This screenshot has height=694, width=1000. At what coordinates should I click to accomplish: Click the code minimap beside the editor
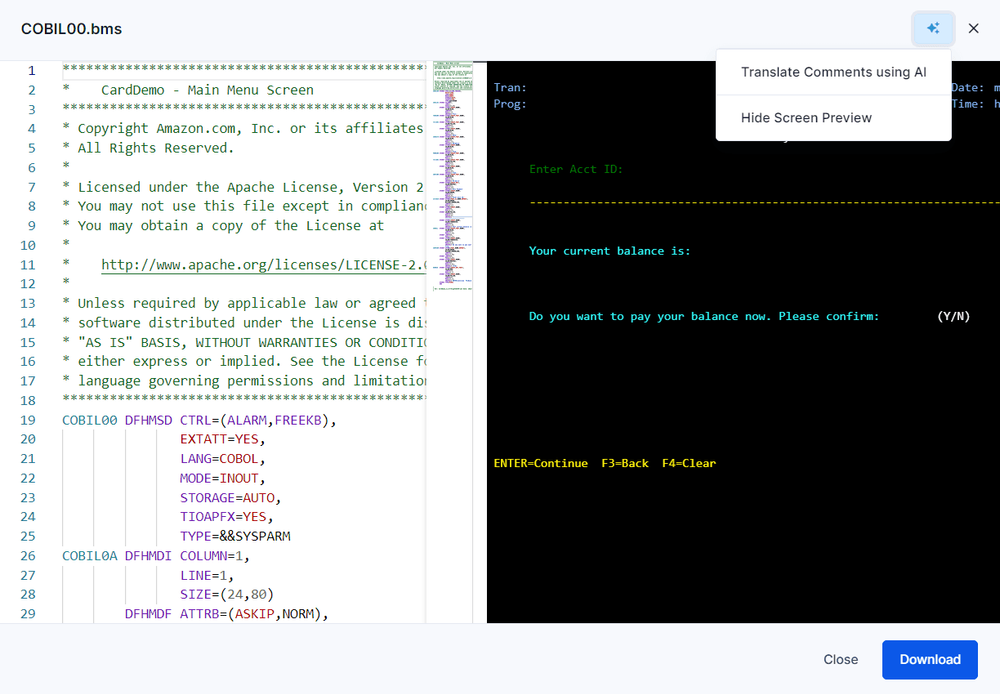(452, 170)
